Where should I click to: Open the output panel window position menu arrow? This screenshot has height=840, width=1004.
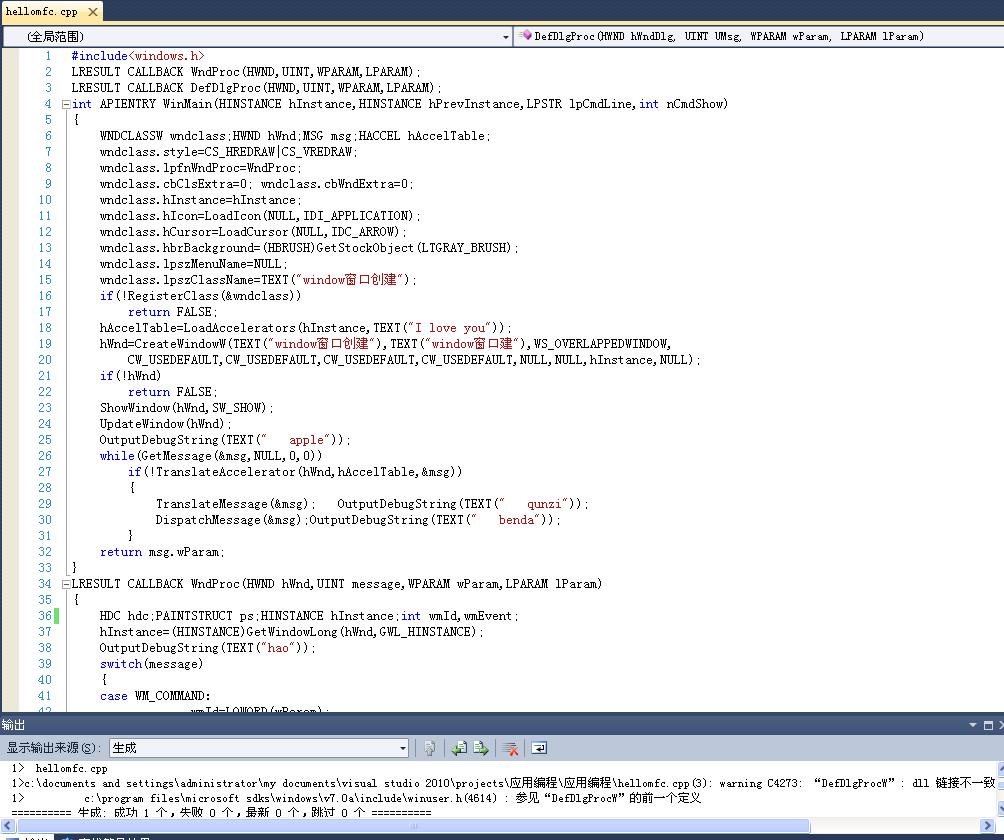[x=973, y=725]
